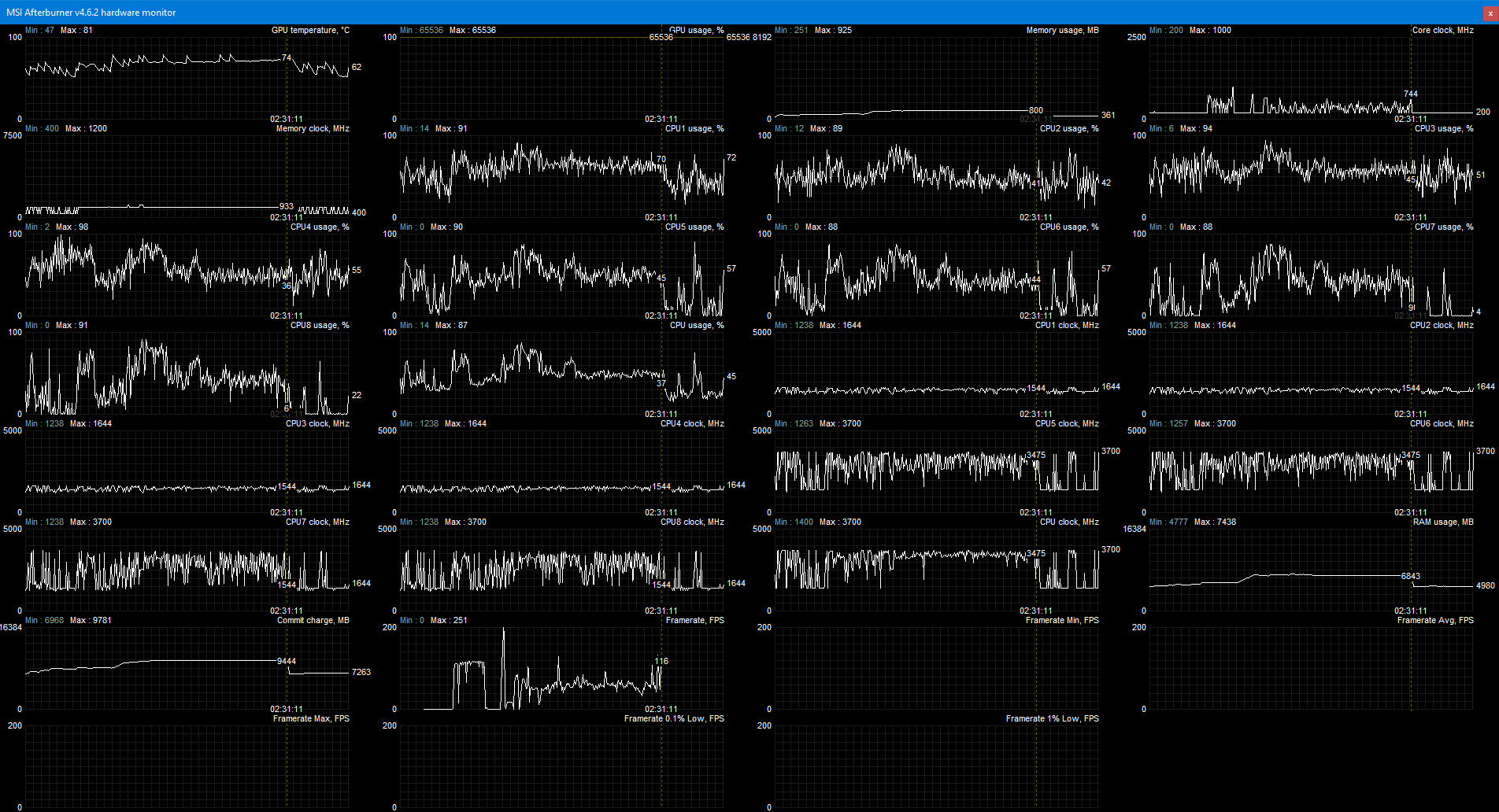Click the 'CPU6 usage, %' graph label
This screenshot has width=1499, height=812.
(1069, 227)
